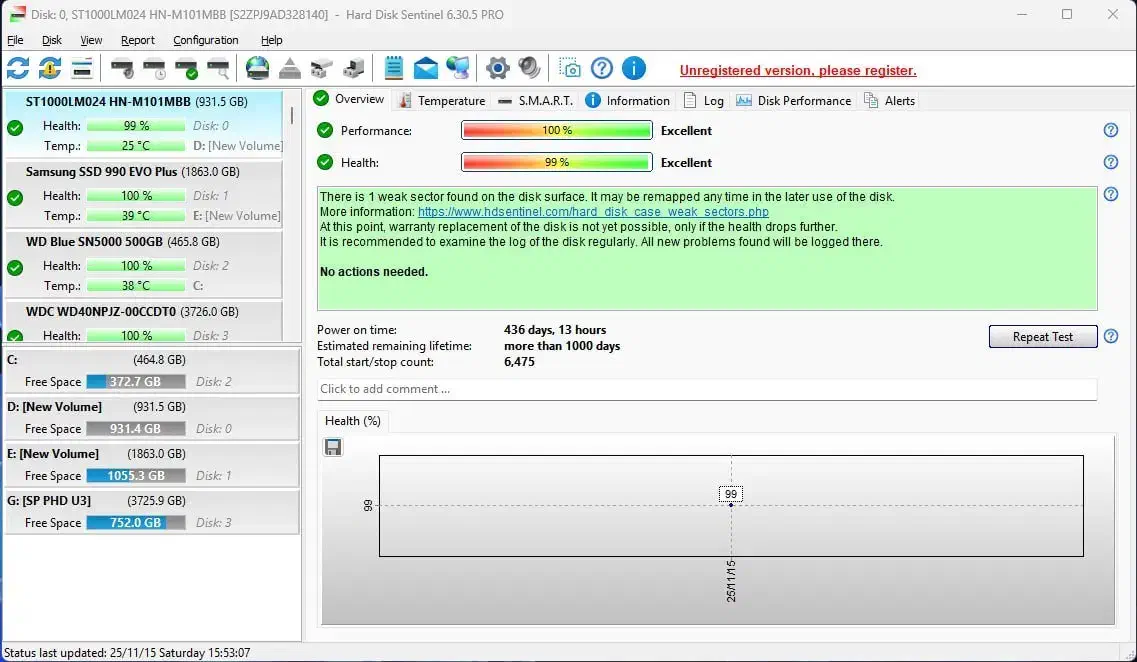Open the blue notepad report icon
The width and height of the screenshot is (1137, 662).
[x=394, y=68]
